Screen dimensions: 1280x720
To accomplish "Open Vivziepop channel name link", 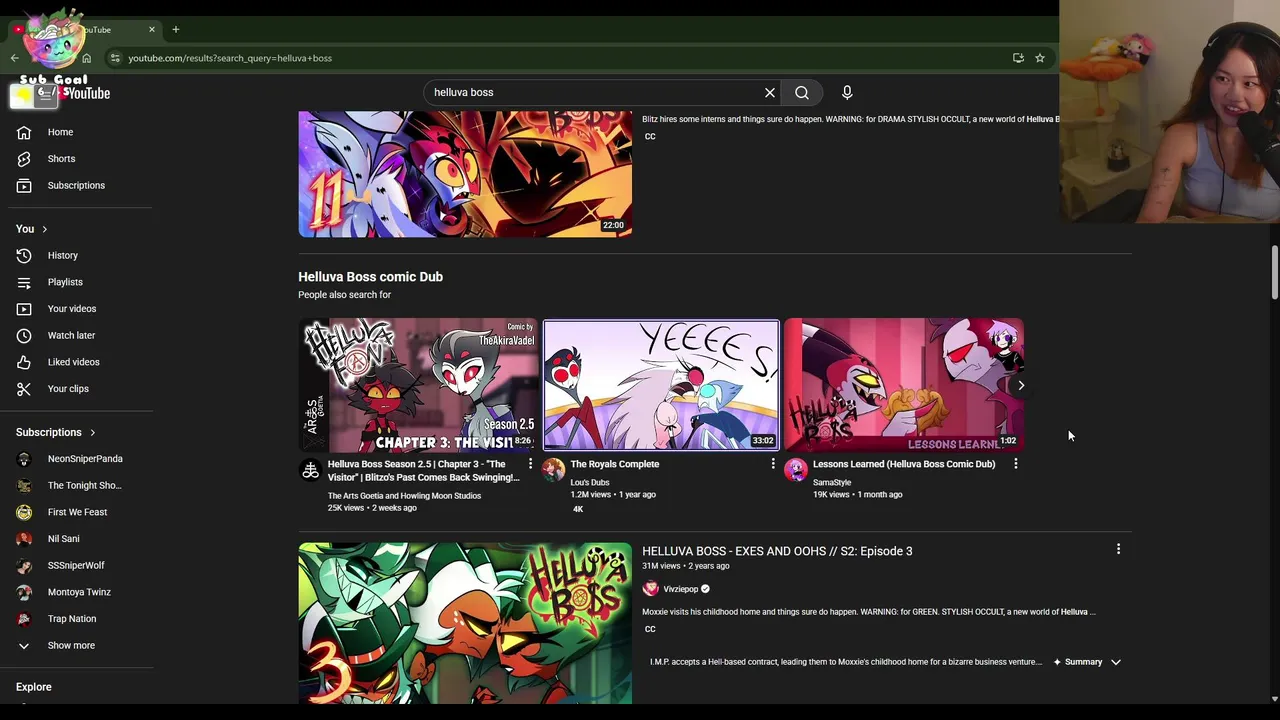I will [x=680, y=589].
